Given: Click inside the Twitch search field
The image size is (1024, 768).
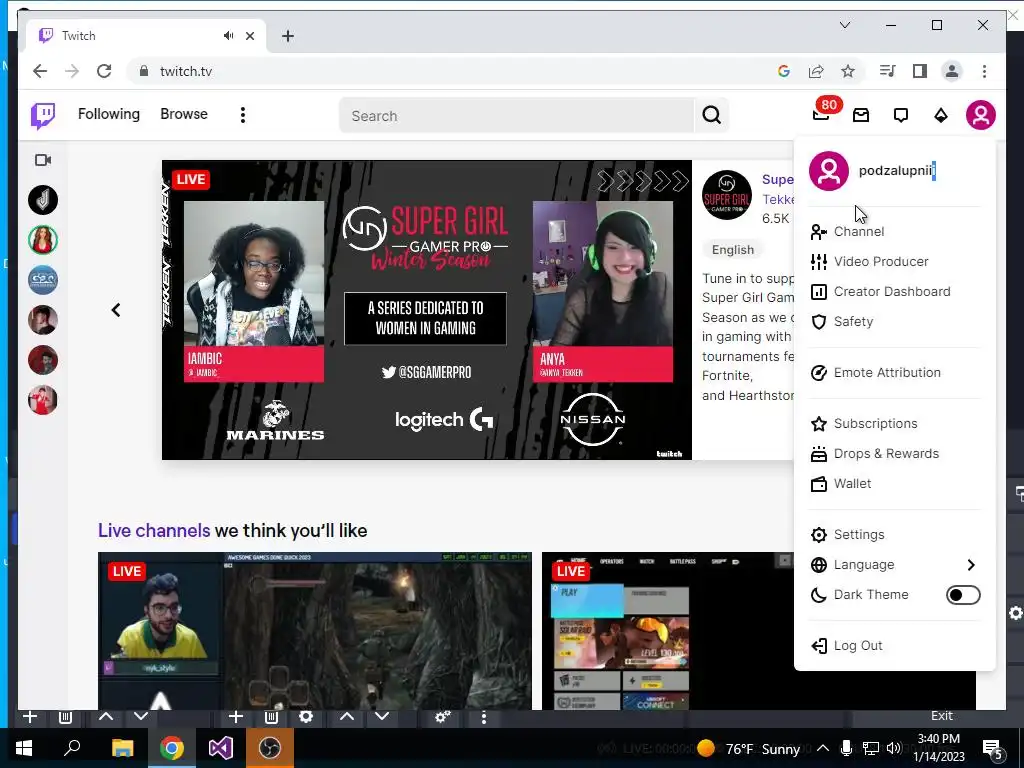Looking at the screenshot, I should pos(517,116).
